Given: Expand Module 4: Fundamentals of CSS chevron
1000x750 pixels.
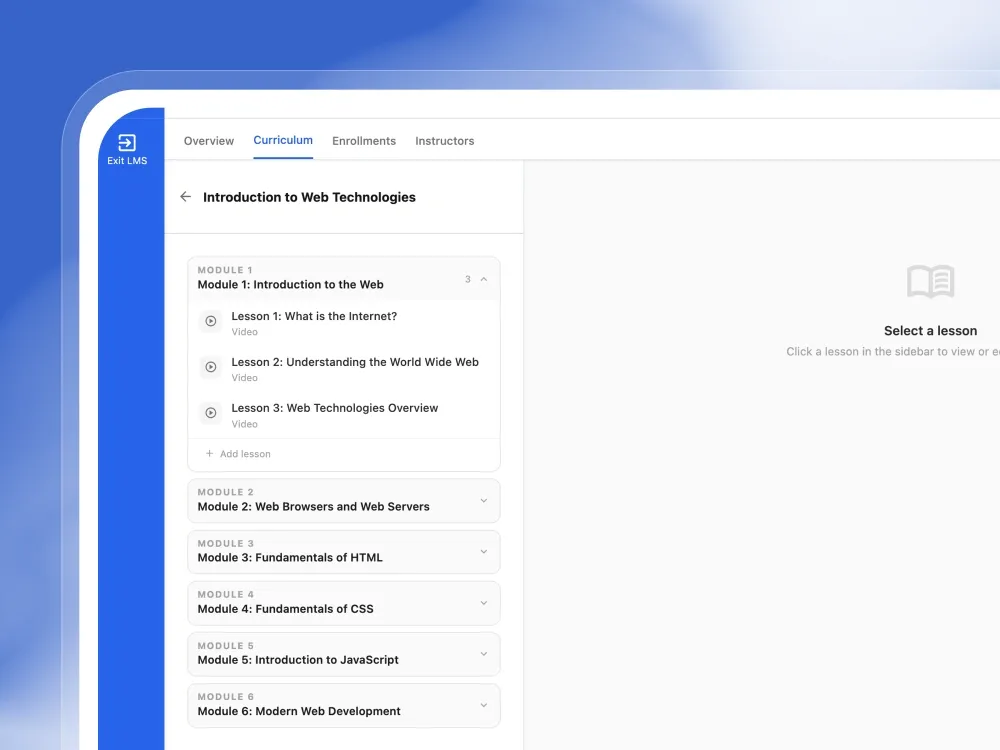Looking at the screenshot, I should point(484,603).
